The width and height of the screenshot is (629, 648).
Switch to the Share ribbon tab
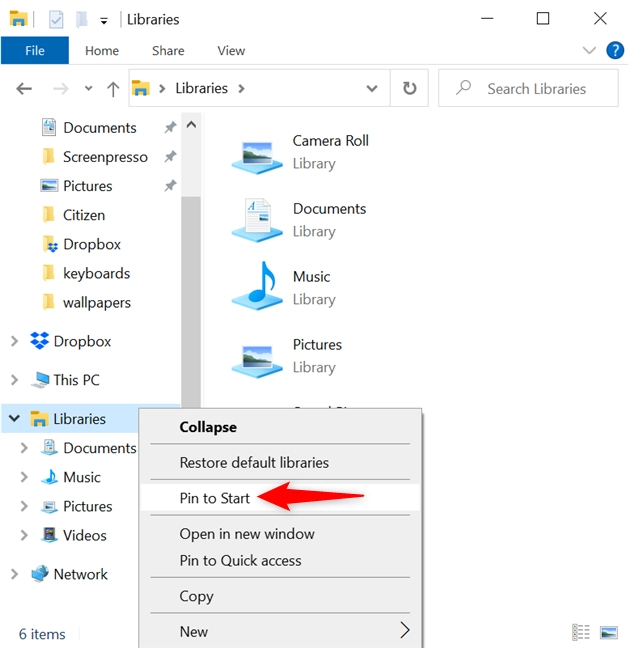click(168, 50)
